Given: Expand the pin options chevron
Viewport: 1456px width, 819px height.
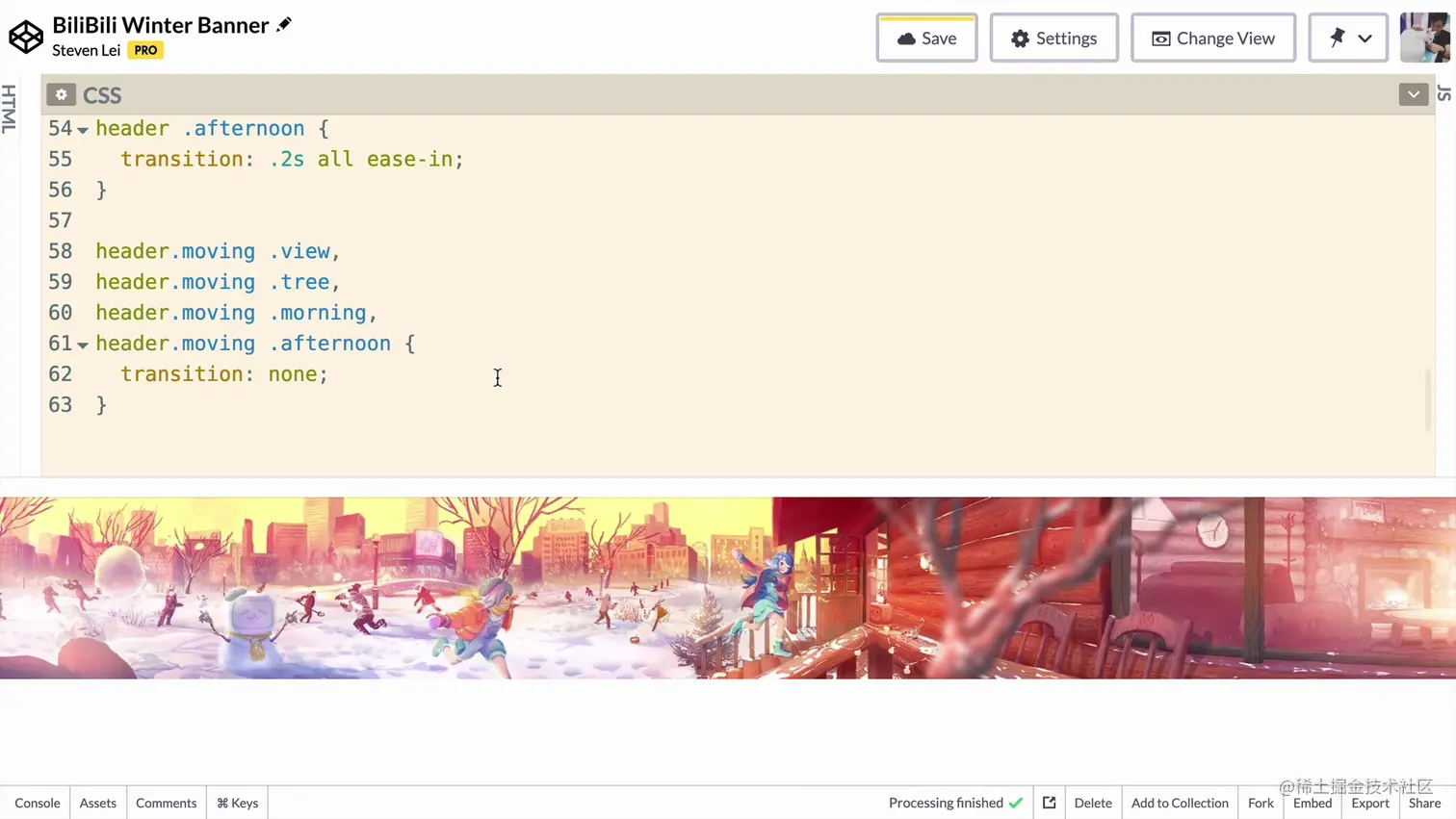Looking at the screenshot, I should point(1365,38).
